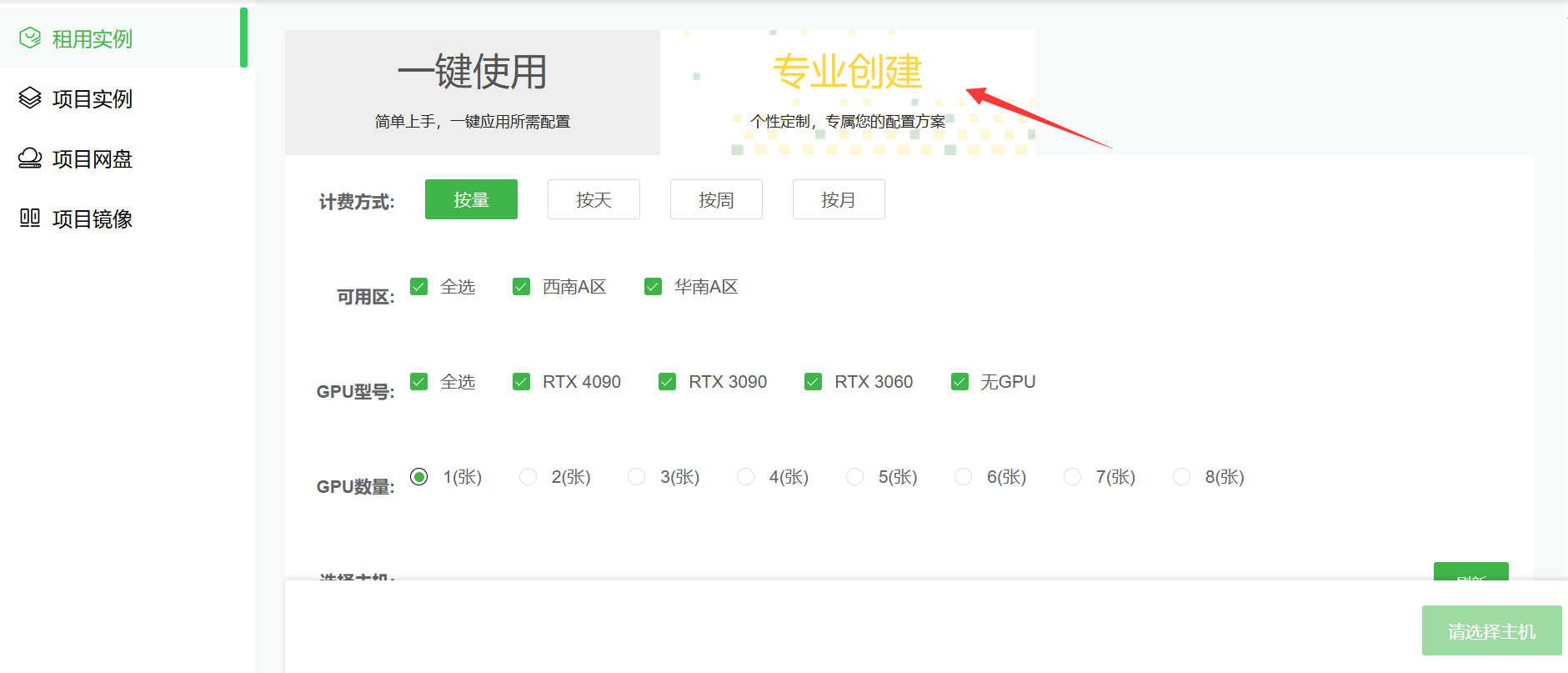Select 4(张) GPU count radio

pos(746,477)
